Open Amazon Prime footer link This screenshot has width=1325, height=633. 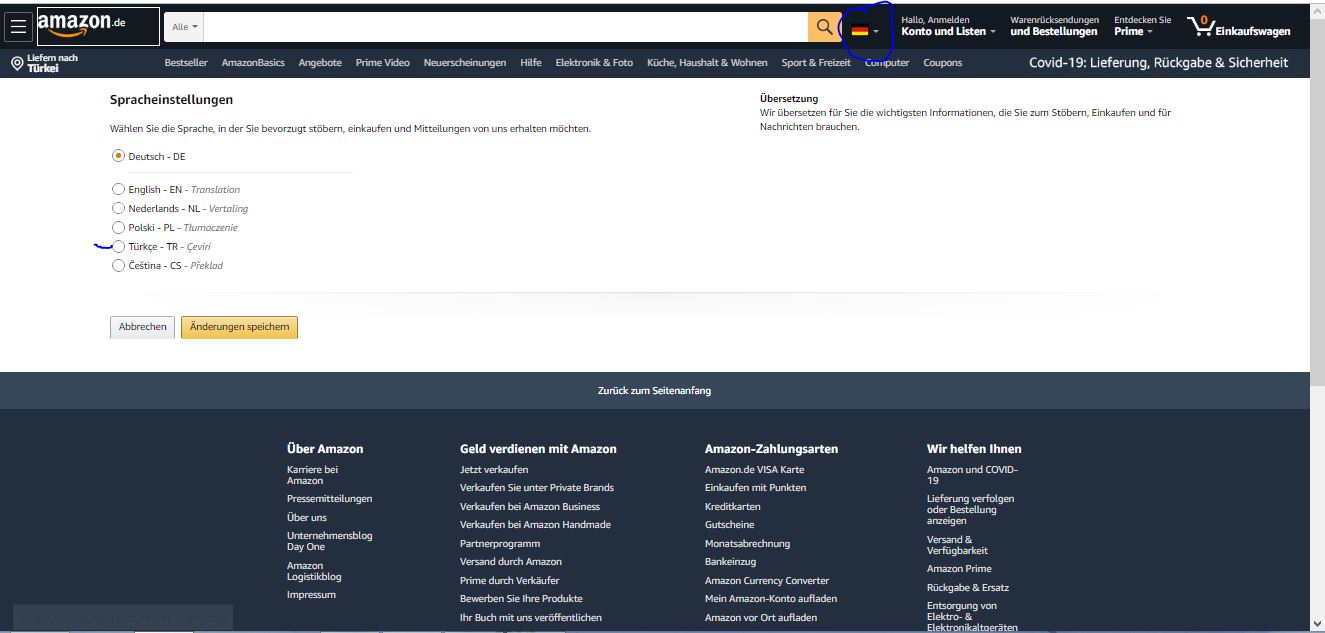pyautogui.click(x=959, y=569)
